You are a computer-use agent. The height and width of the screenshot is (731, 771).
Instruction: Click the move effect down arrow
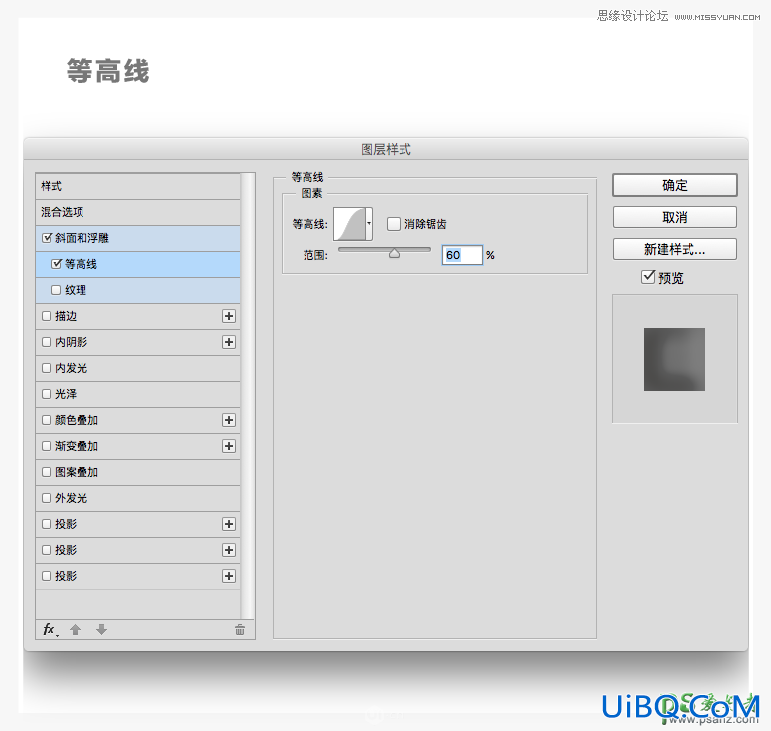pyautogui.click(x=101, y=630)
